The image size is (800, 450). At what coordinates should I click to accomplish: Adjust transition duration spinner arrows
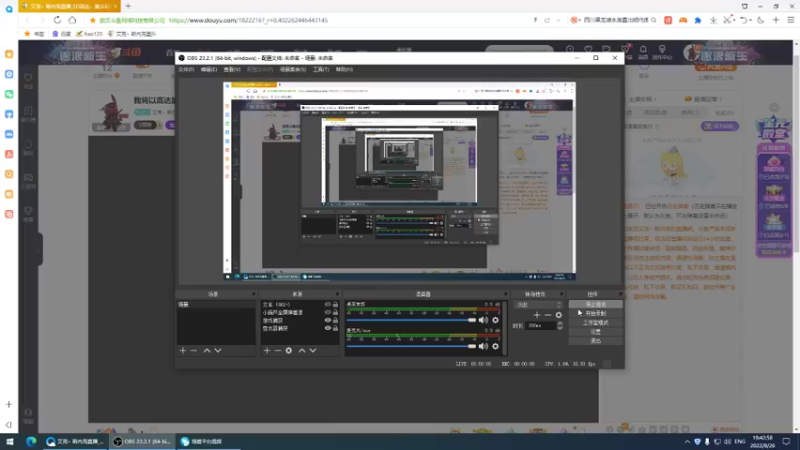560,326
